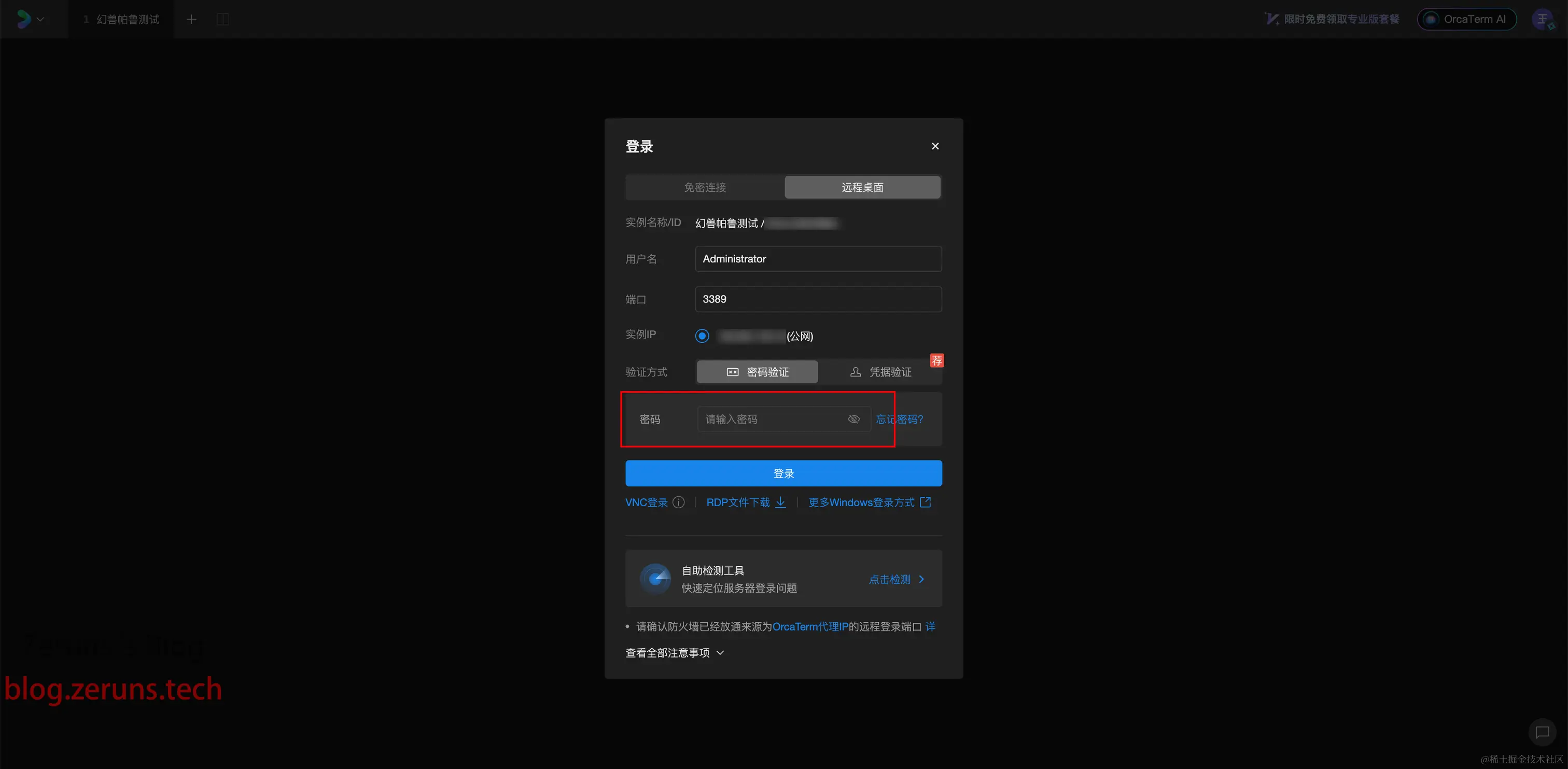
Task: Click the VNC login info icon
Action: pyautogui.click(x=678, y=502)
